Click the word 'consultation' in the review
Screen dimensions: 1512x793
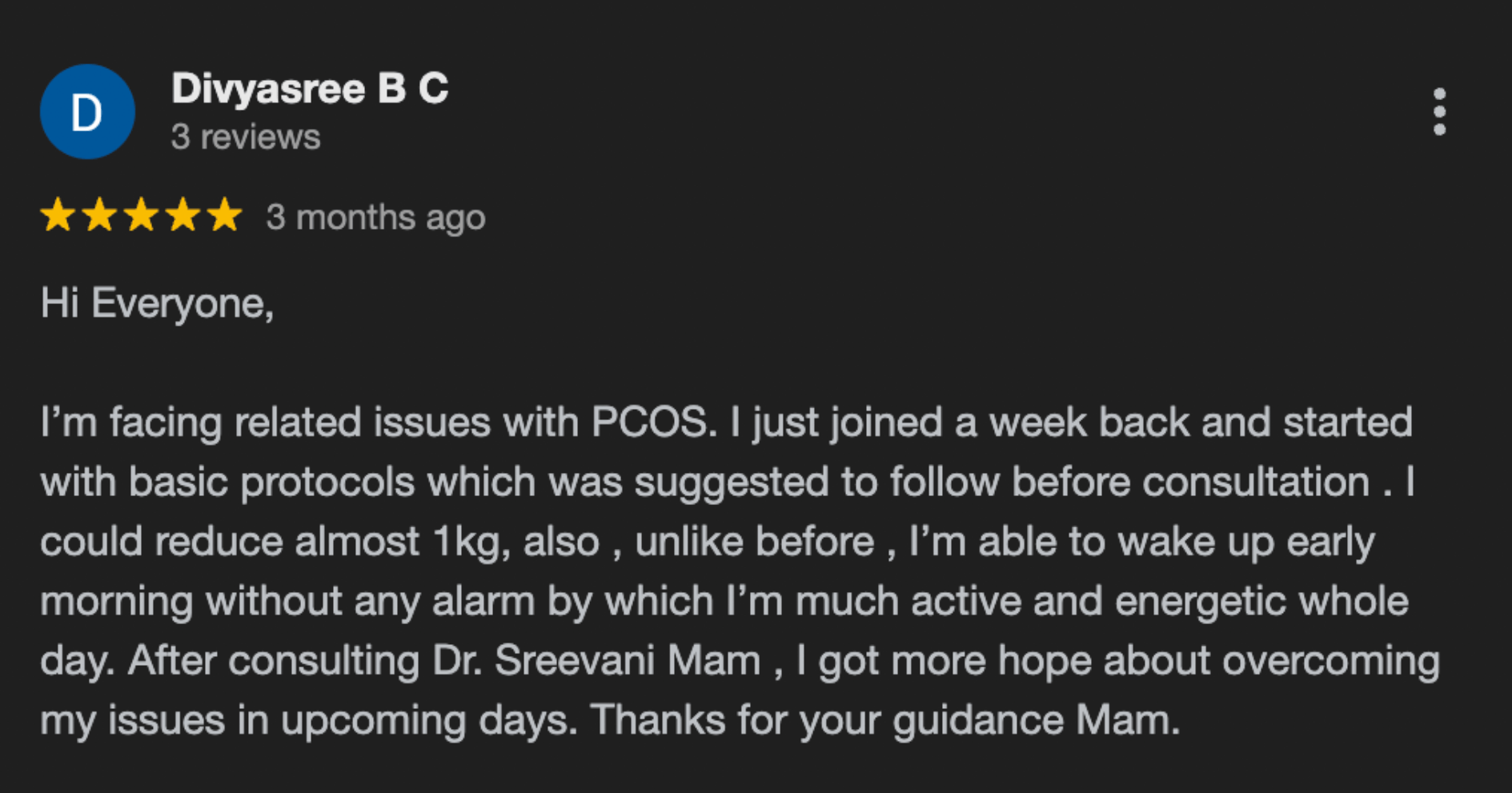tap(1255, 482)
